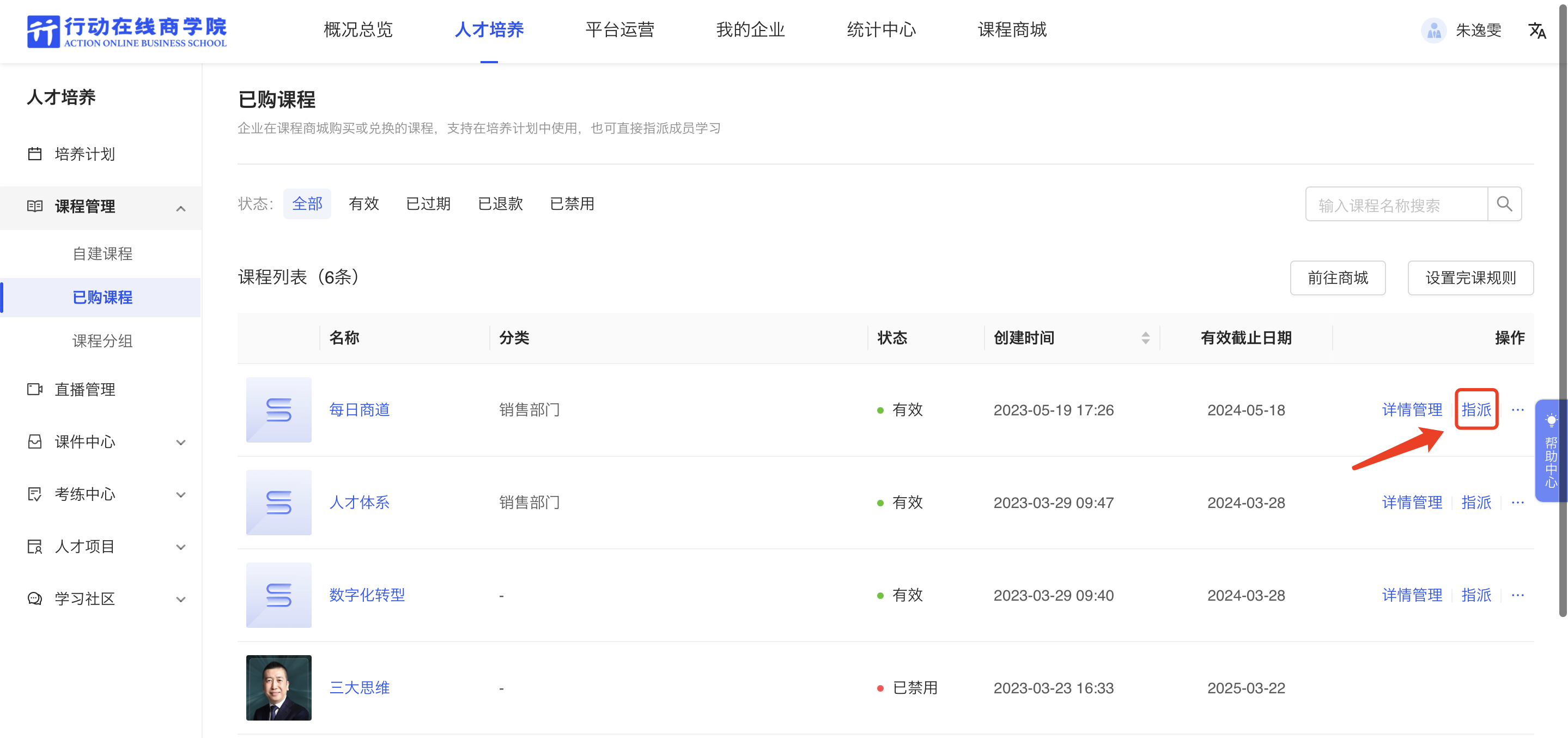Viewport: 1568px width, 738px height.
Task: Click the search magnifier icon
Action: pos(1504,204)
